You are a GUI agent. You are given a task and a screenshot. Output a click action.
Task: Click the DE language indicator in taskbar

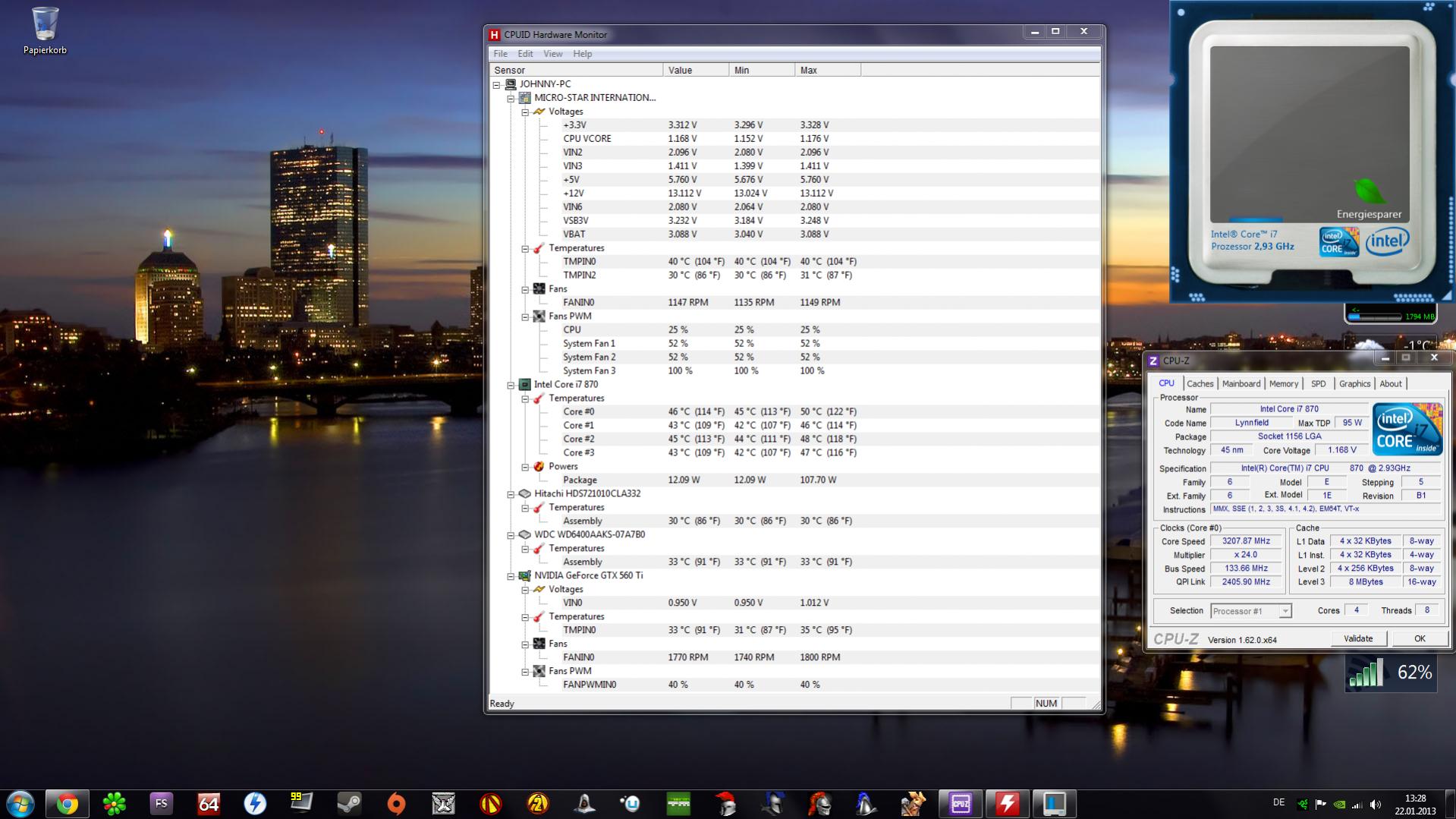click(x=1278, y=802)
